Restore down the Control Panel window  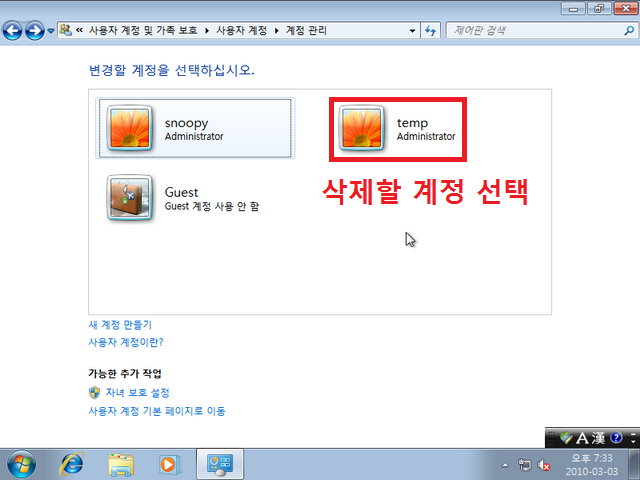[599, 8]
